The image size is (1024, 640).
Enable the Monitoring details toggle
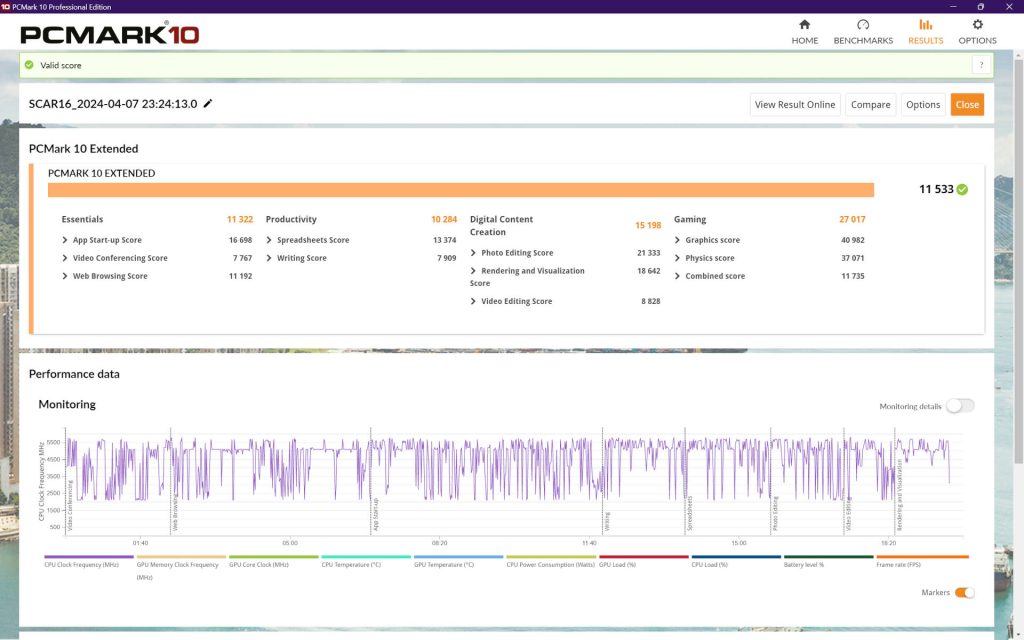(x=959, y=406)
